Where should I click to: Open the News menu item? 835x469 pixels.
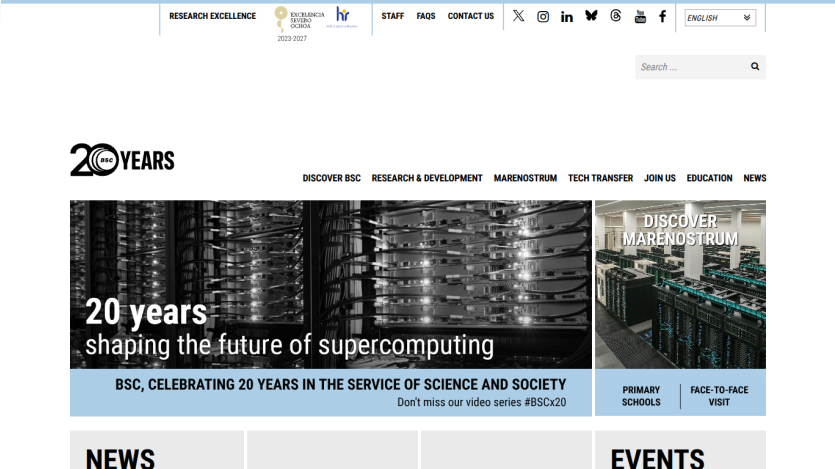click(755, 178)
